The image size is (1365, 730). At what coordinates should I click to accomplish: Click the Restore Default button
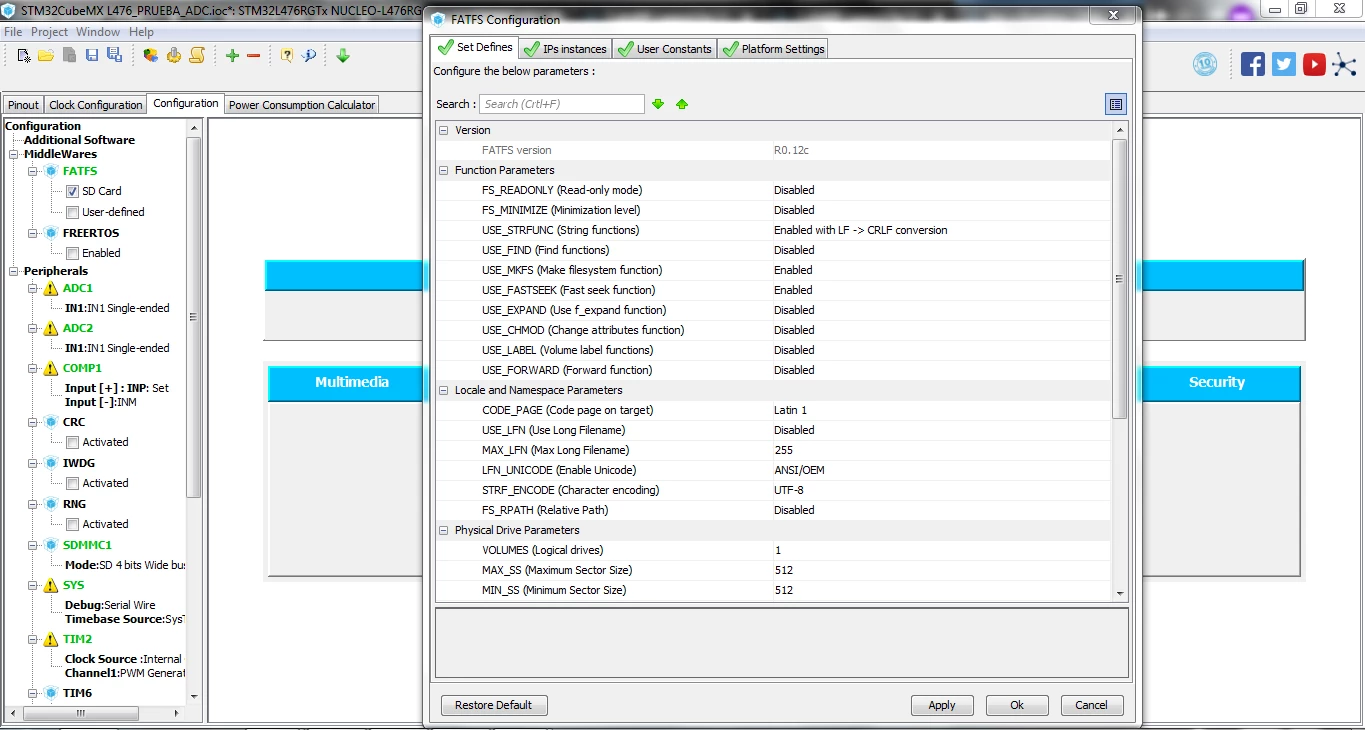tap(494, 705)
